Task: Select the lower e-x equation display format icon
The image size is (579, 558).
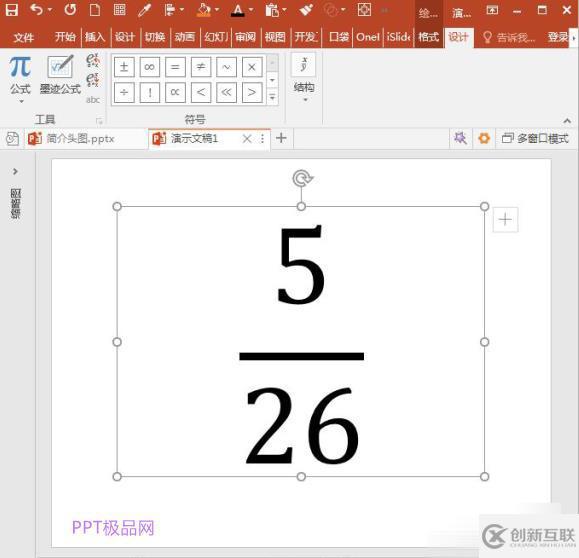Action: (92, 79)
